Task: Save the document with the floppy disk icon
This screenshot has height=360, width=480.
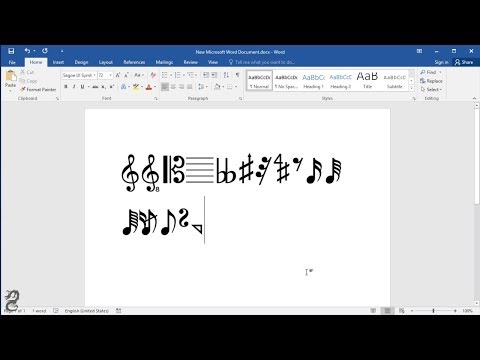Action: click(11, 51)
